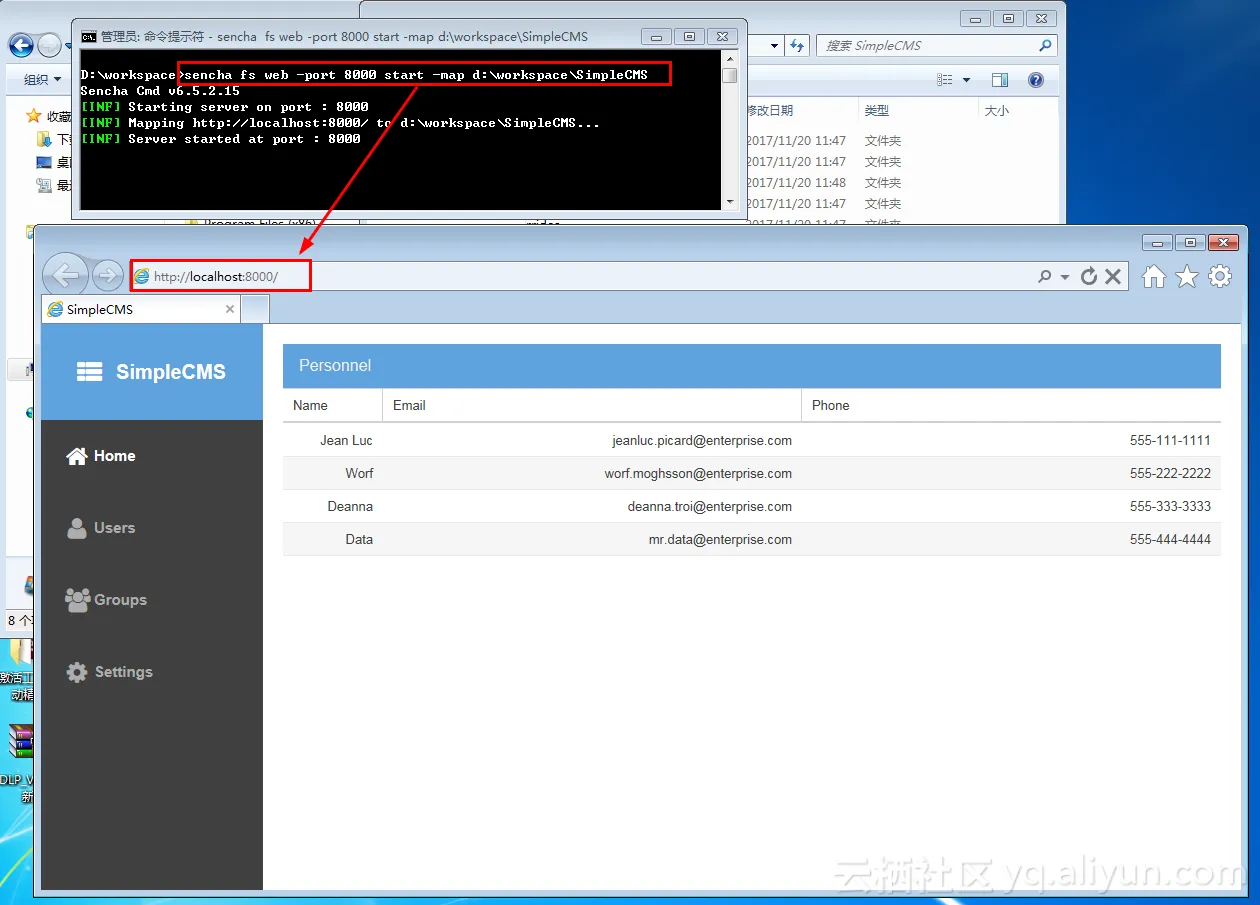Close the SimpleCMS browser tab
Image resolution: width=1260 pixels, height=905 pixels.
tap(230, 309)
